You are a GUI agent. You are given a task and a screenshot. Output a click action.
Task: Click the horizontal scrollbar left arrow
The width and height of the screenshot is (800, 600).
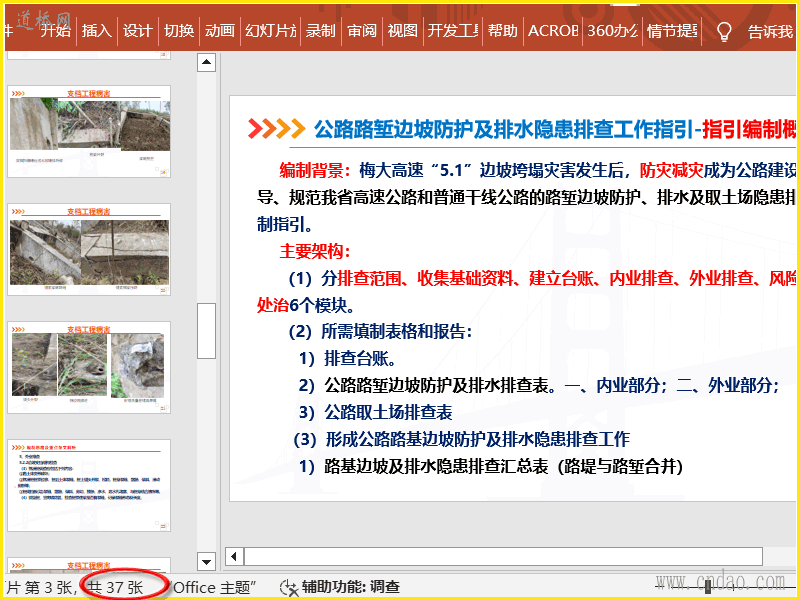point(234,556)
